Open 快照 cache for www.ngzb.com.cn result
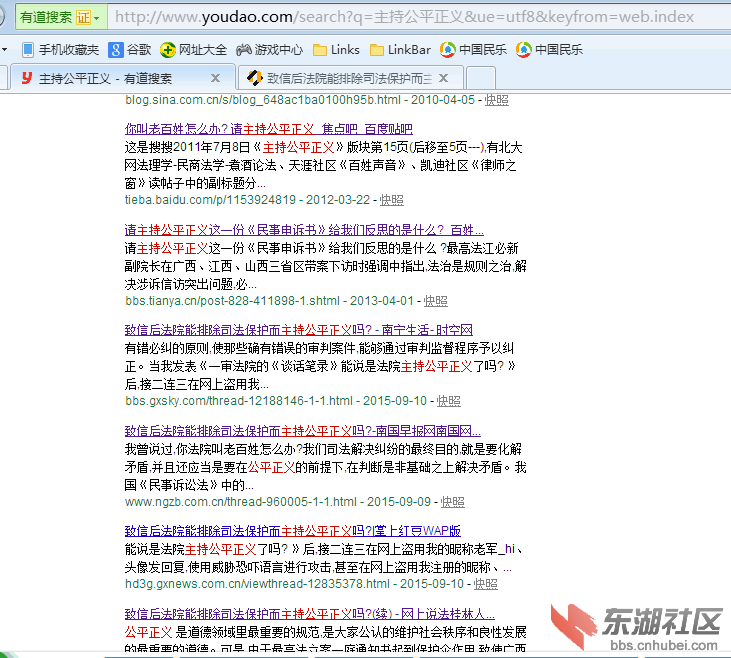Image resolution: width=731 pixels, height=658 pixels. tap(453, 502)
